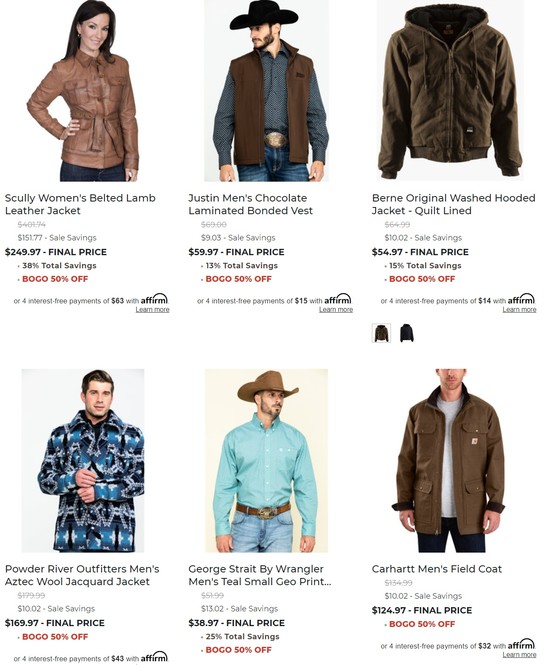Click Powder River Outfitters Aztec Wool Jacket title
Viewport: 550px width, 665px height.
pyautogui.click(x=82, y=575)
